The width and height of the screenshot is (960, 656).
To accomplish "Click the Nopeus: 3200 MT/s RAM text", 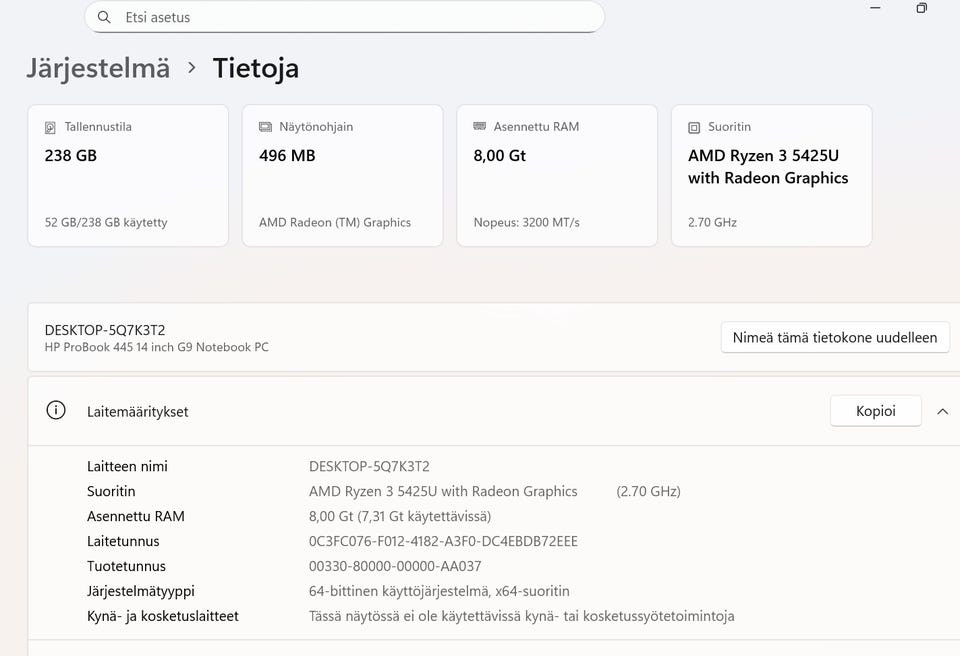I will click(526, 222).
